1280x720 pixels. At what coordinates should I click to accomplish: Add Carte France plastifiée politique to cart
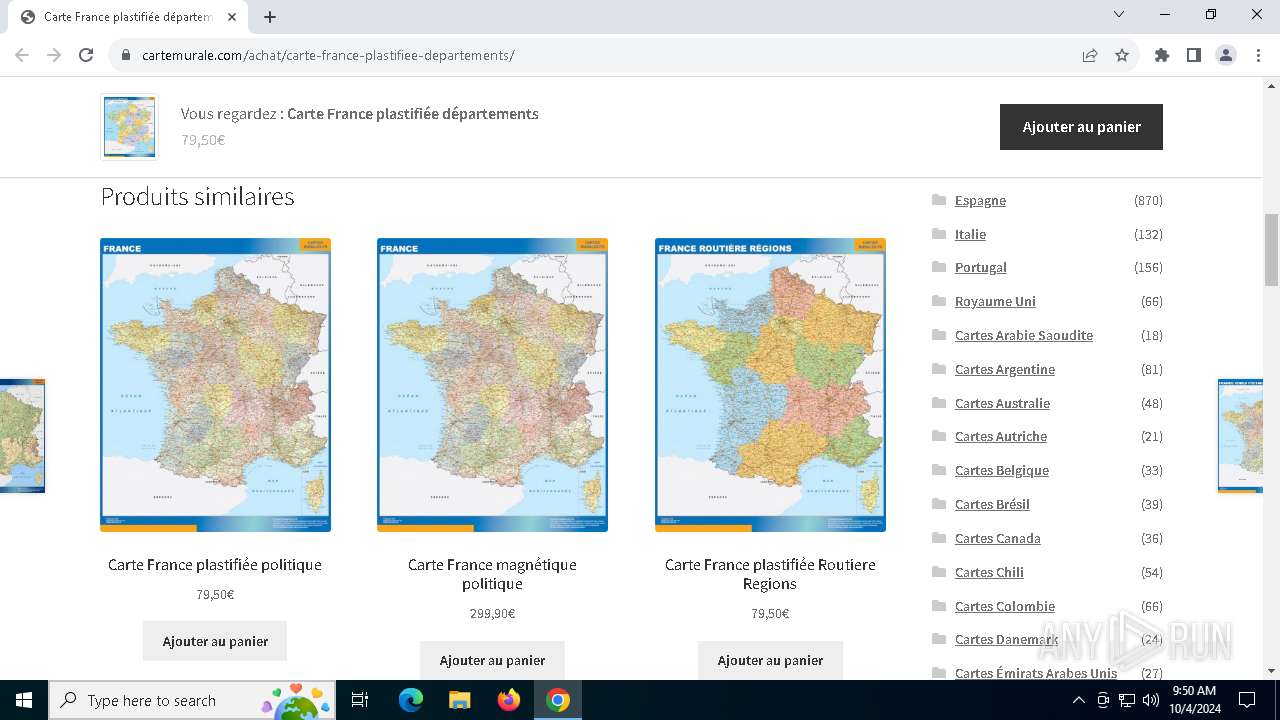pos(215,641)
